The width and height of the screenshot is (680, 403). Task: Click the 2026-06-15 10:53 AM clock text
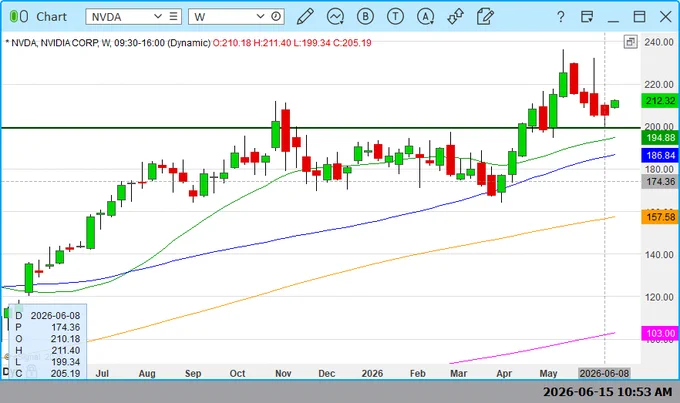(608, 392)
